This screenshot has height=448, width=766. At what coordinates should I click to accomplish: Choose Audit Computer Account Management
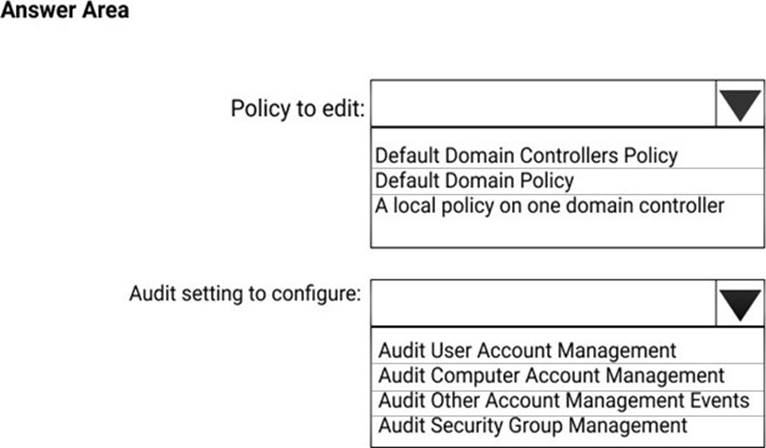pyautogui.click(x=551, y=376)
